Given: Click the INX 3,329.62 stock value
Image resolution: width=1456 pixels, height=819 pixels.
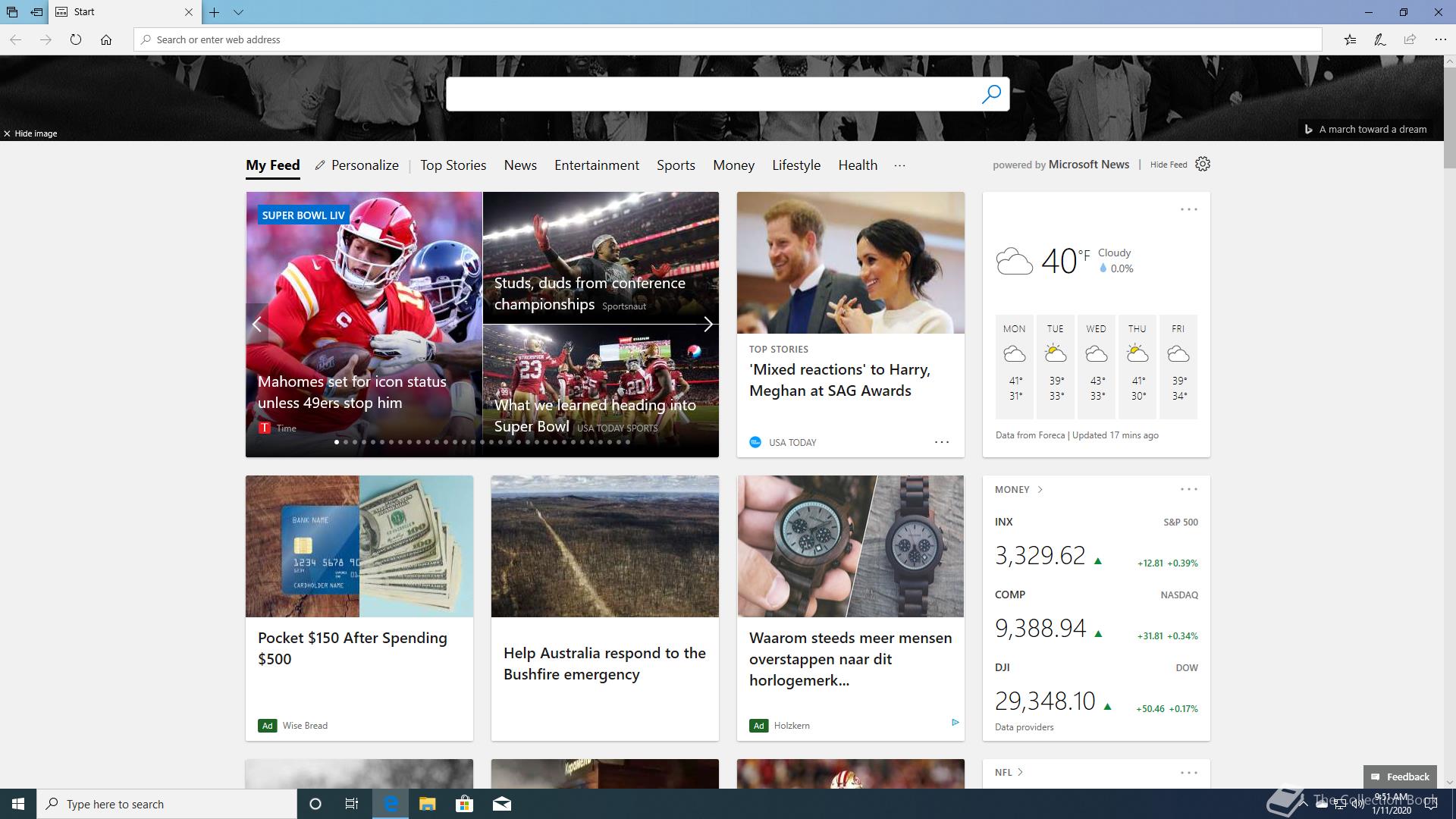Looking at the screenshot, I should click(x=1040, y=555).
